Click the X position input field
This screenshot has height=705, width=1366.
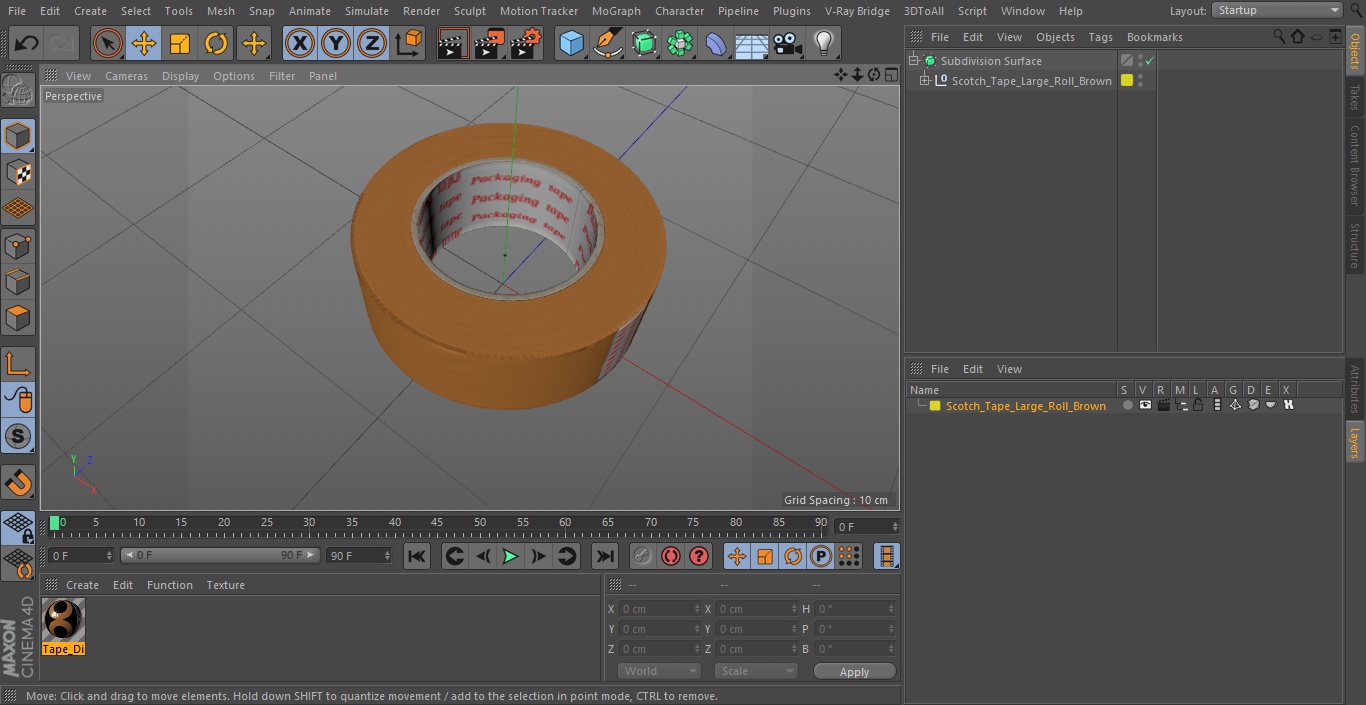click(660, 609)
